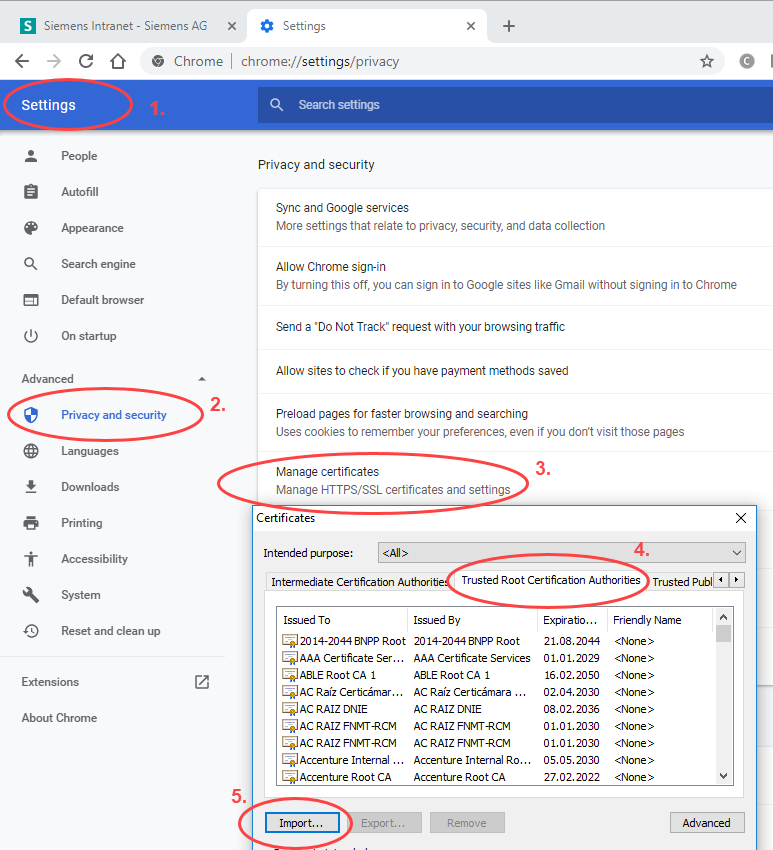The height and width of the screenshot is (850, 773).
Task: Select Intermediate Certification Authorities tab
Action: point(359,582)
